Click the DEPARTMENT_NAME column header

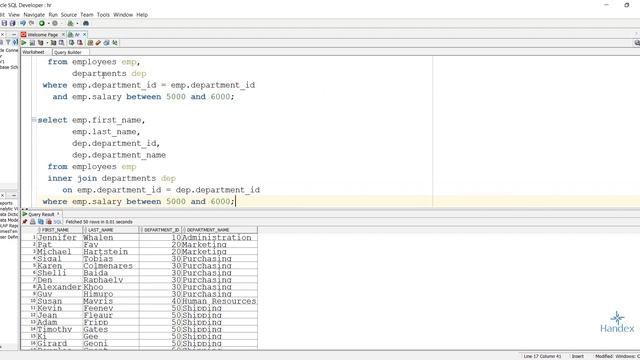220,230
